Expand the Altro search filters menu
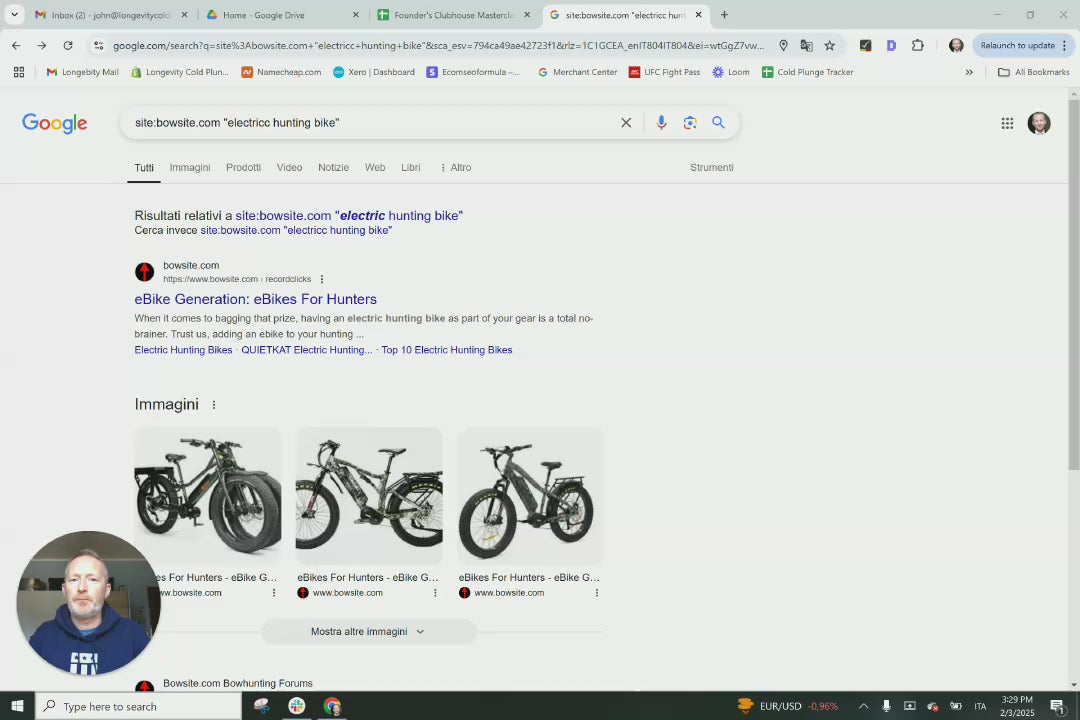This screenshot has width=1080, height=720. (x=455, y=167)
